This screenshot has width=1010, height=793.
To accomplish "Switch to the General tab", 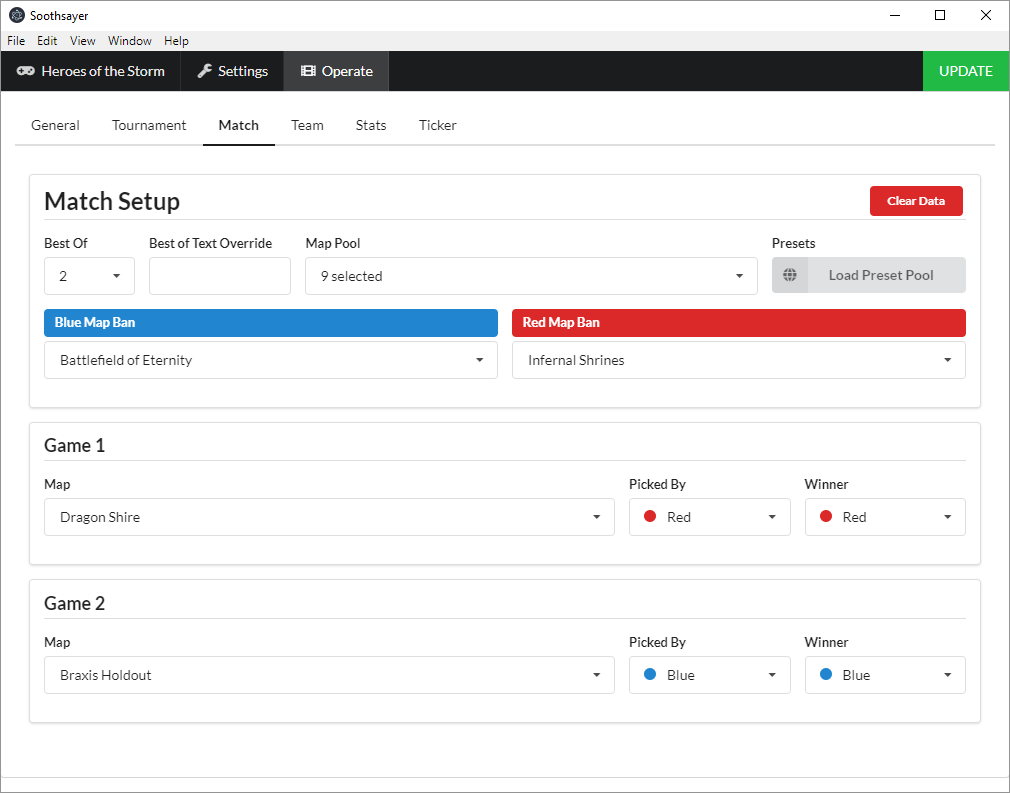I will (x=55, y=125).
